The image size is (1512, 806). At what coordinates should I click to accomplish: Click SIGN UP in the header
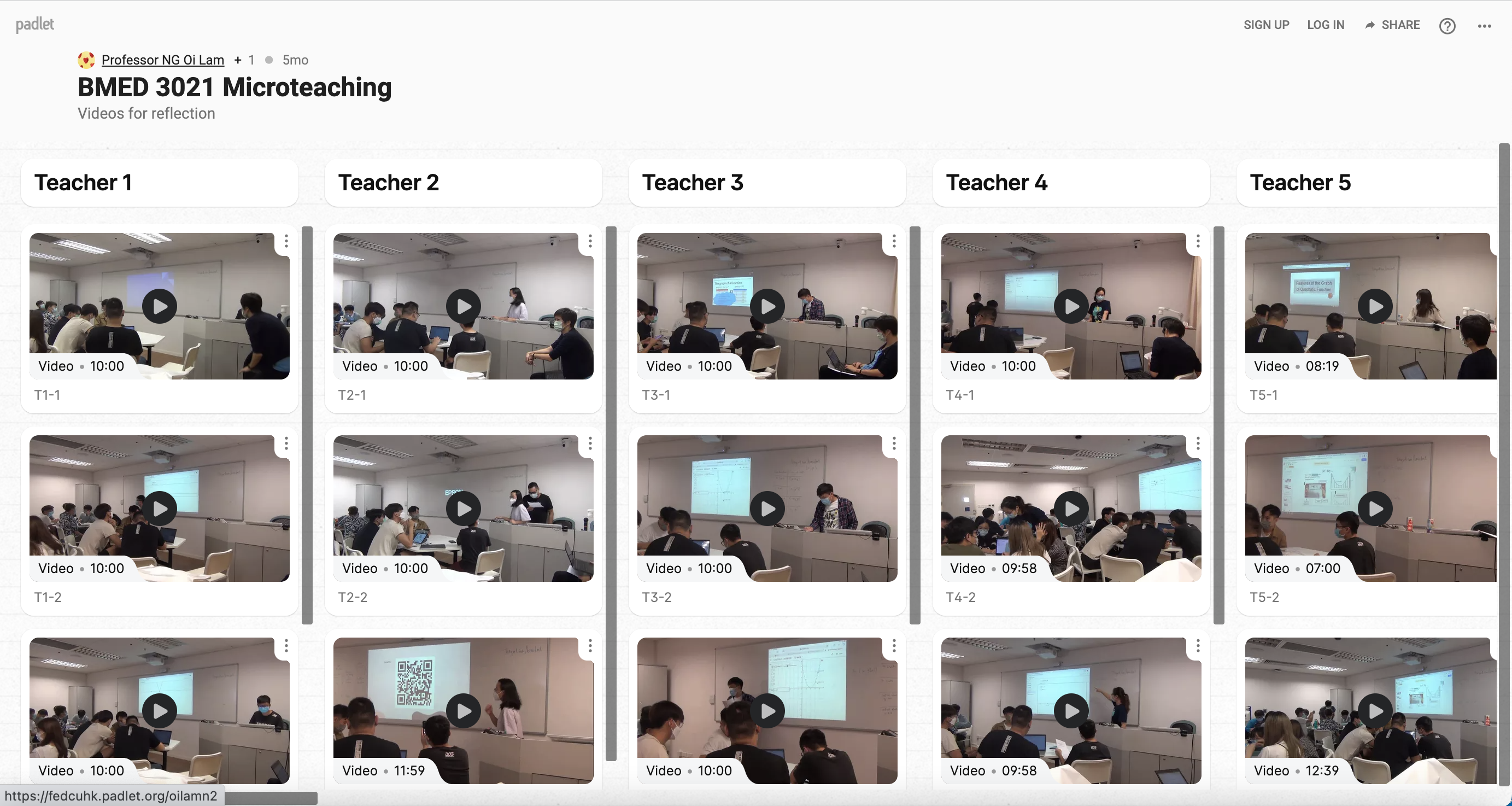click(1266, 25)
